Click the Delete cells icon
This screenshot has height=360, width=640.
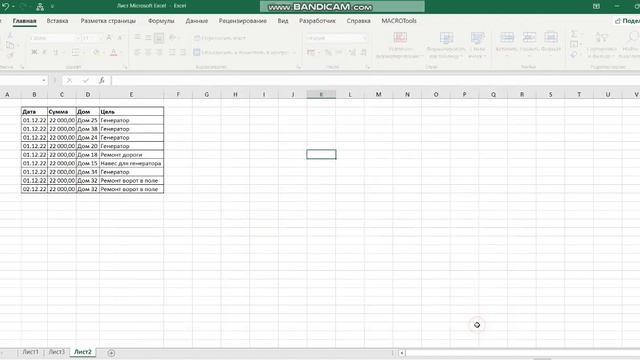pyautogui.click(x=529, y=38)
